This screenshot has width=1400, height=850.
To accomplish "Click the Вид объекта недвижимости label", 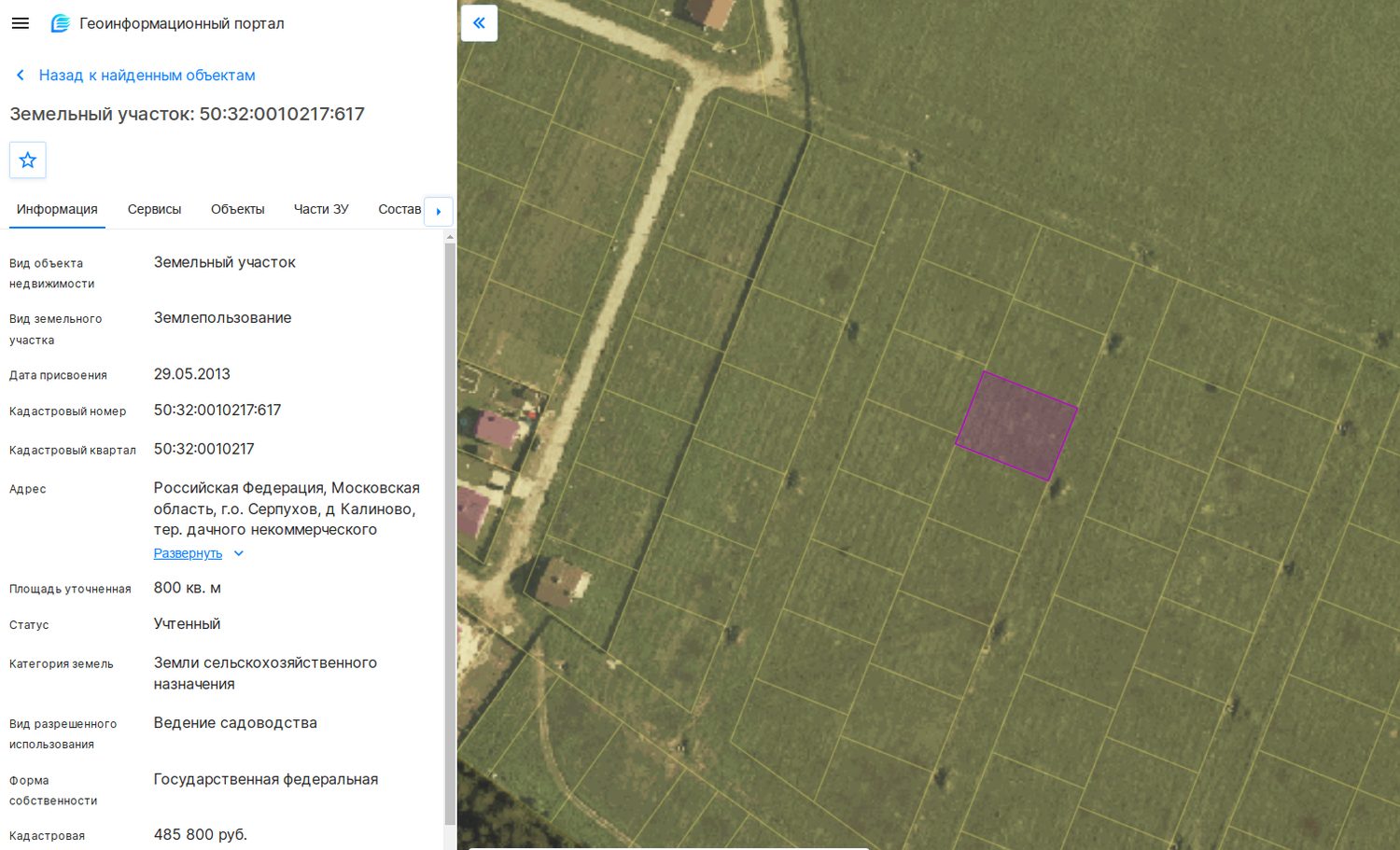I will [52, 273].
